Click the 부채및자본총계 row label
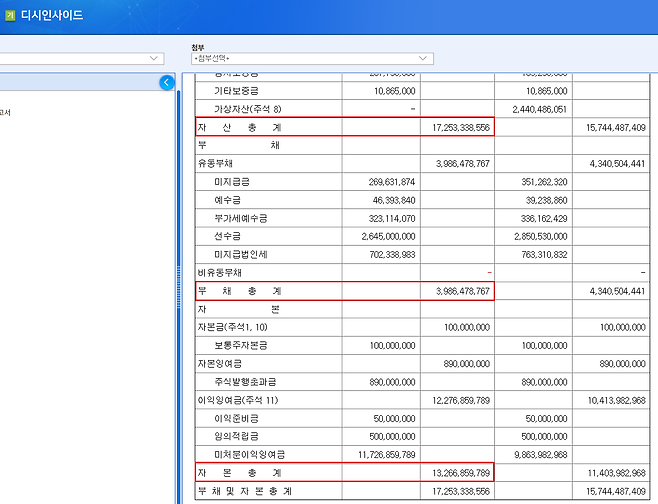658x504 pixels. (x=245, y=491)
